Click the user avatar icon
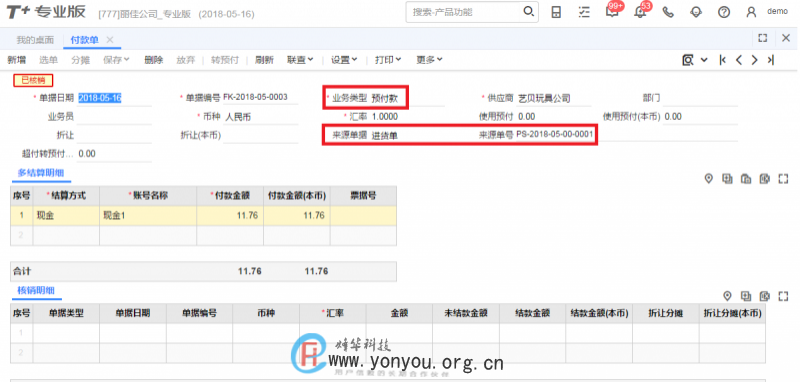 coord(751,12)
